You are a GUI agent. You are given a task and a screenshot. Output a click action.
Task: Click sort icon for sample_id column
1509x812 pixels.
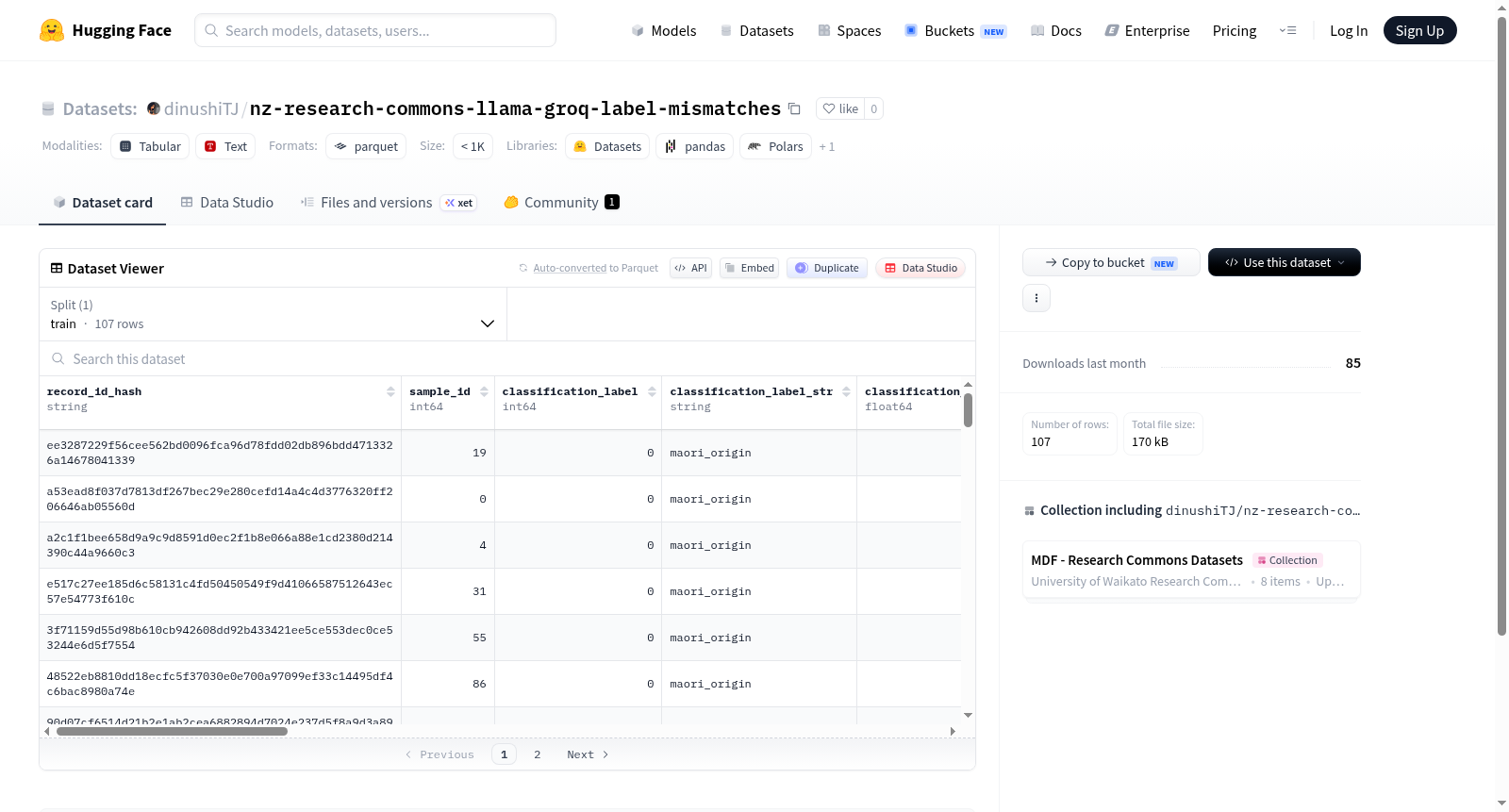coord(484,391)
